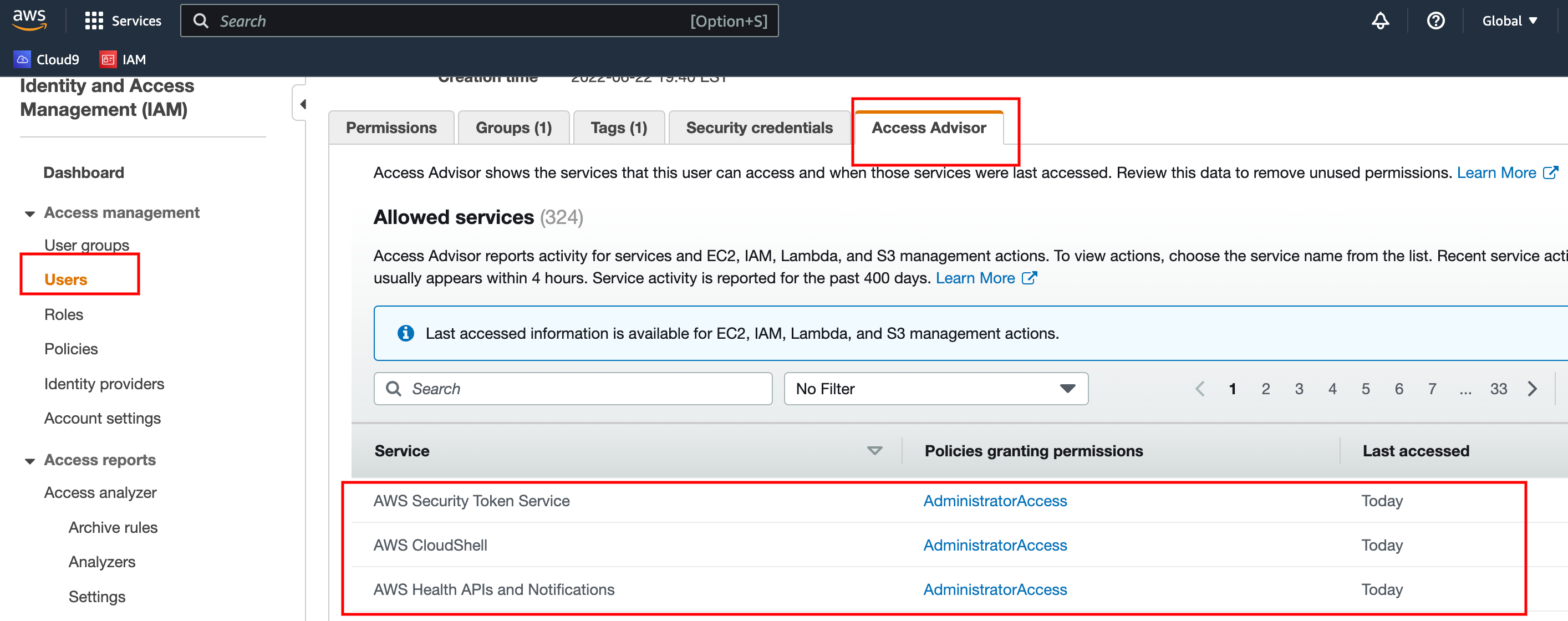The image size is (1568, 621).
Task: Click the Services label in top bar
Action: pyautogui.click(x=136, y=21)
